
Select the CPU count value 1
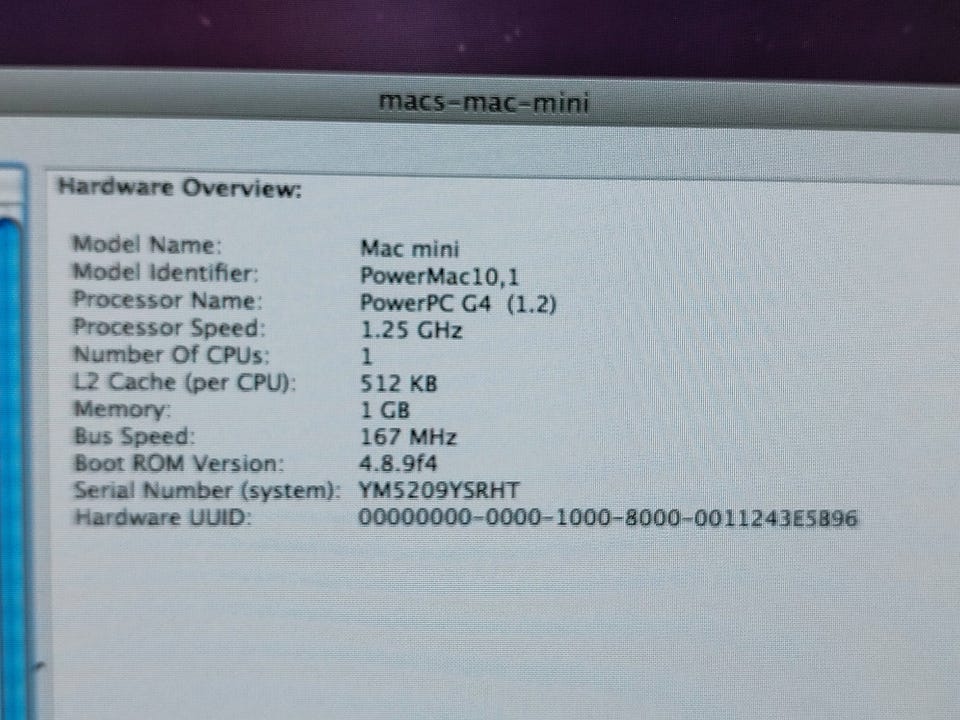pyautogui.click(x=366, y=357)
